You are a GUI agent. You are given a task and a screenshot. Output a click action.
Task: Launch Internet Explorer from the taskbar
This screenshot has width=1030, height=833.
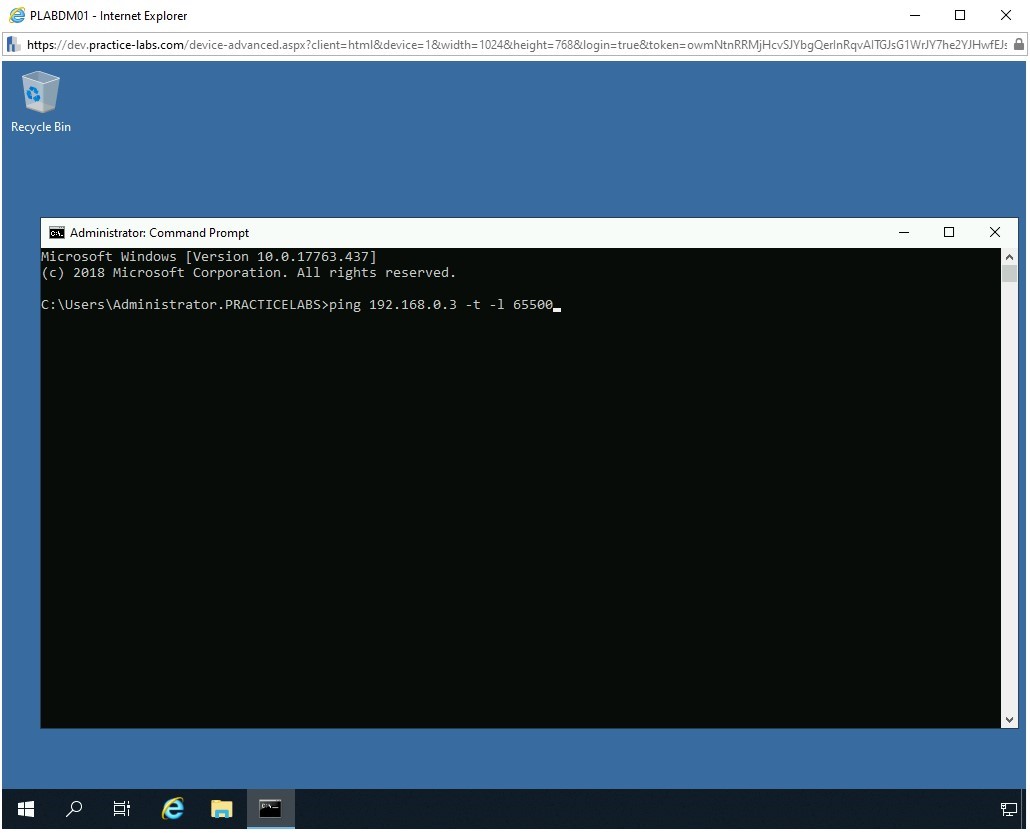pyautogui.click(x=173, y=809)
